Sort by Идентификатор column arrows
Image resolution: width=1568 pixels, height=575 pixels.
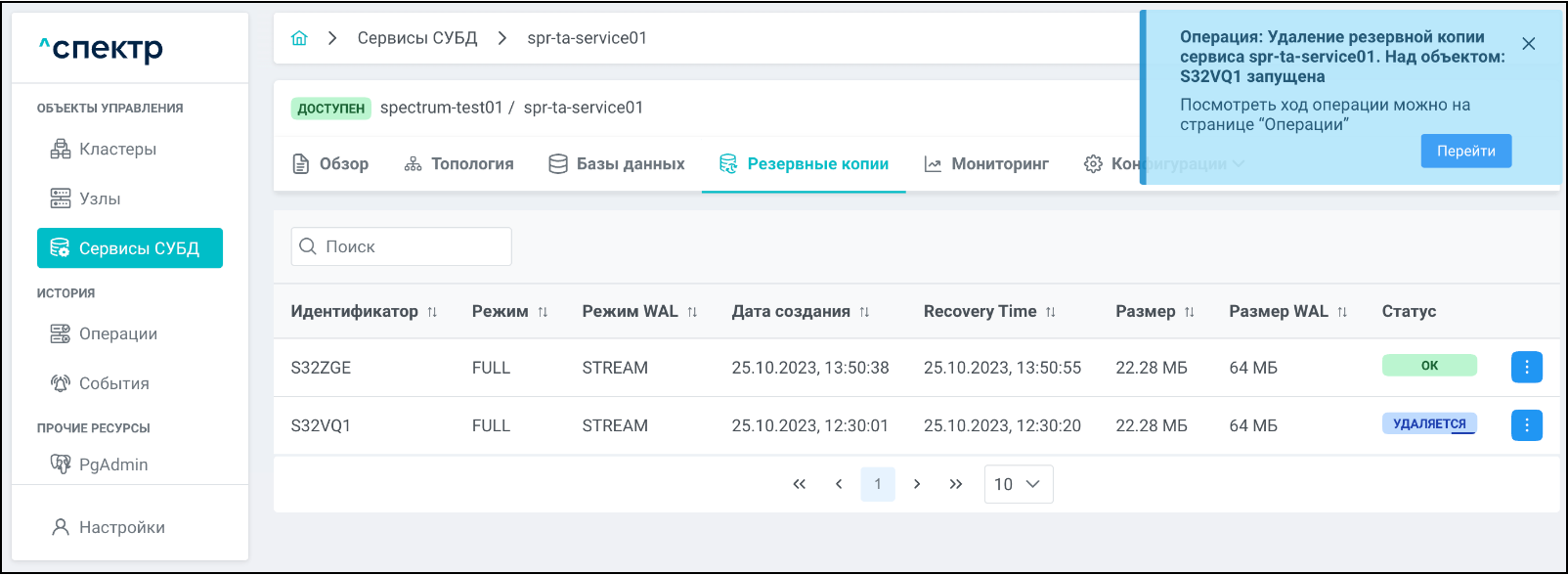pyautogui.click(x=432, y=312)
